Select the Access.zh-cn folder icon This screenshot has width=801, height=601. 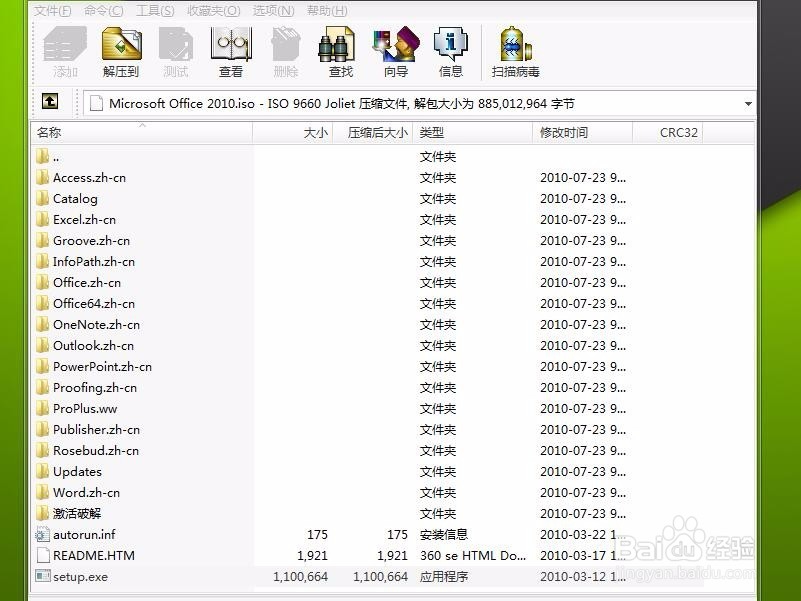pyautogui.click(x=43, y=177)
